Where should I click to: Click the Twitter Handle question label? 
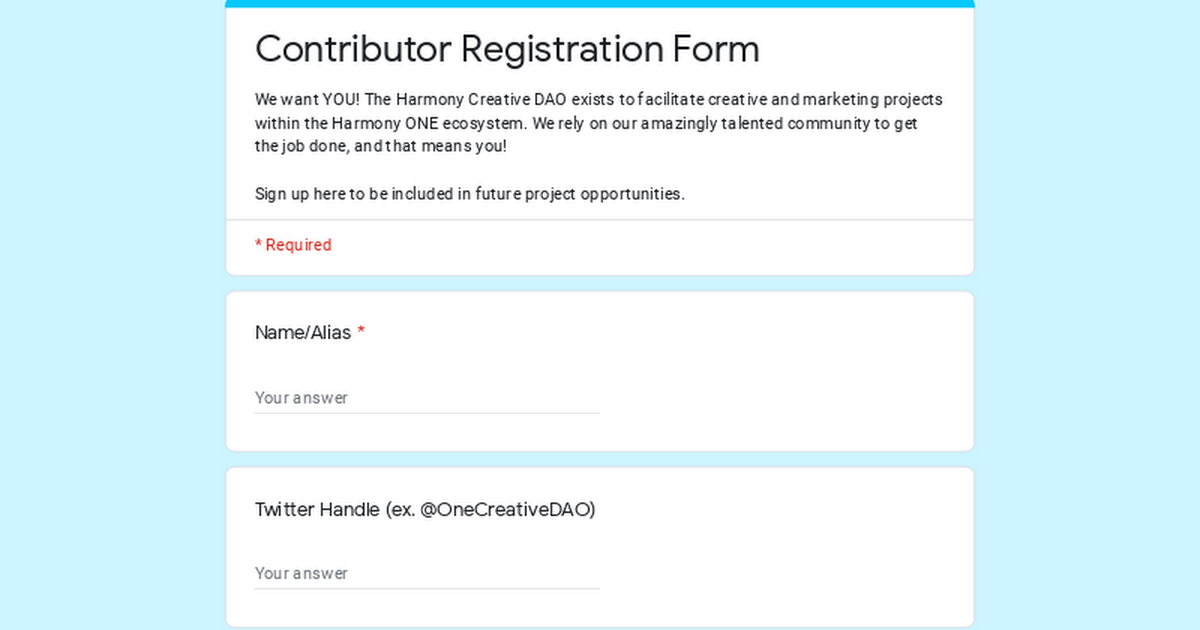coord(425,509)
